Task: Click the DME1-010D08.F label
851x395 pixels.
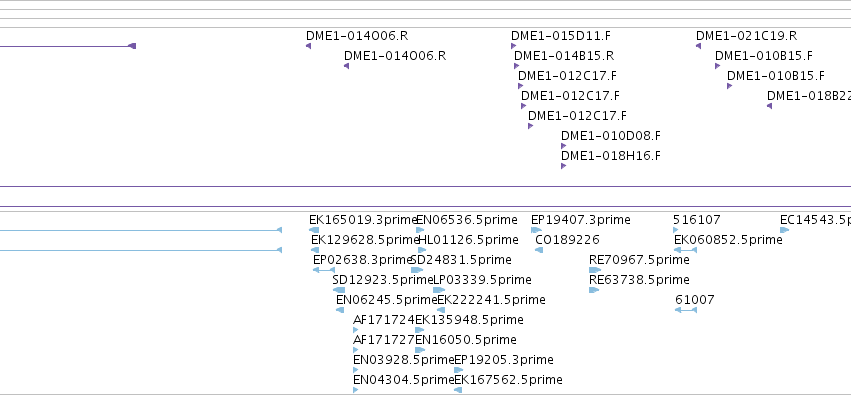Action: (611, 136)
